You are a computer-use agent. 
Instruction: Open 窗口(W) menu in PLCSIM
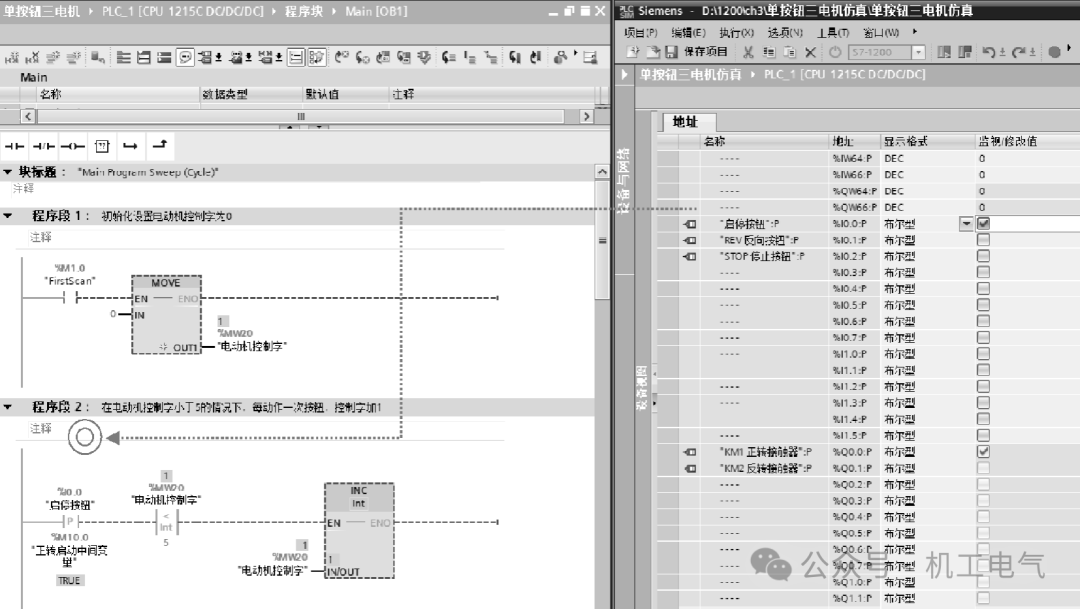(881, 32)
